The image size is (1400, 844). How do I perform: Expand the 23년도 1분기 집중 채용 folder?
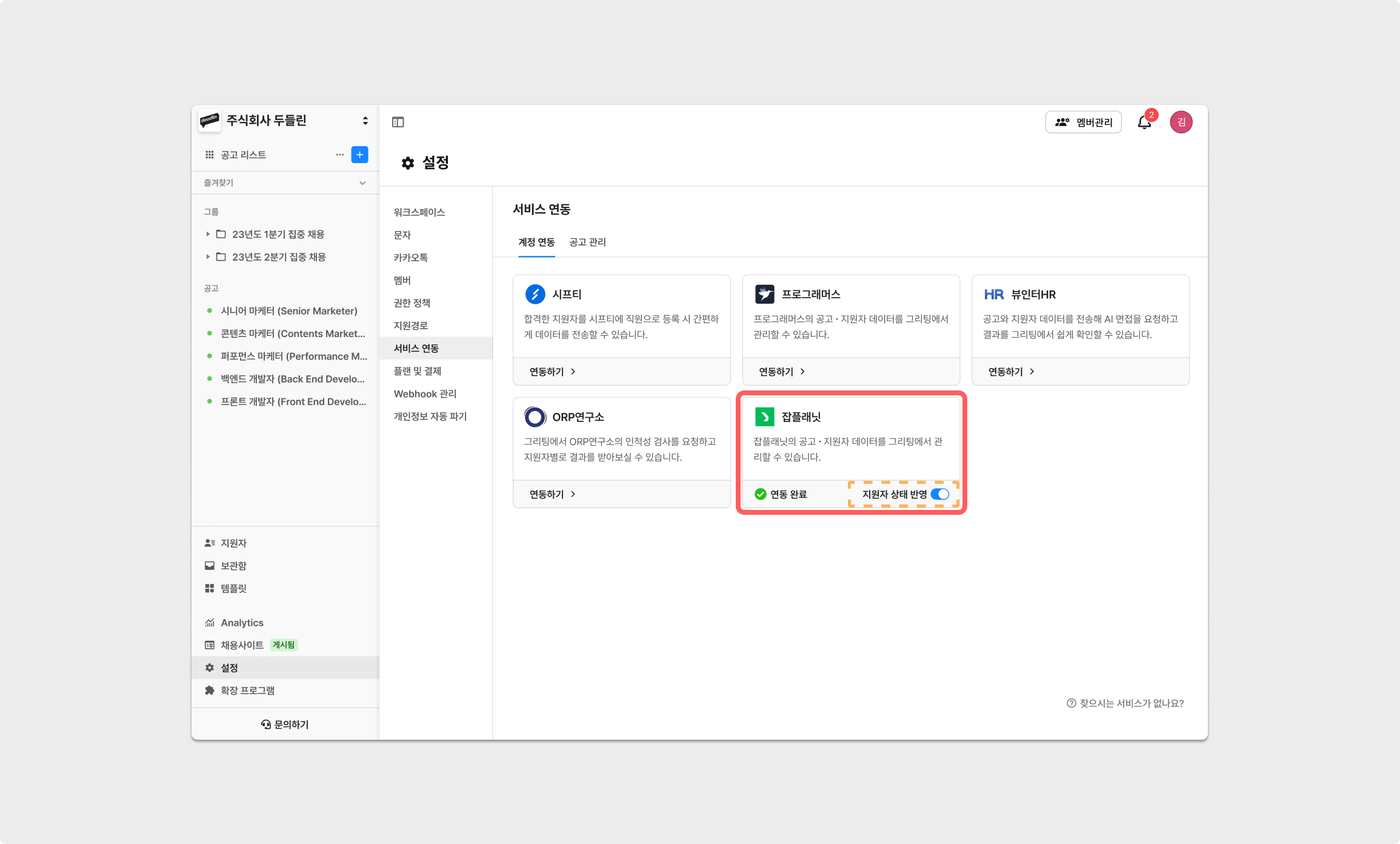[x=208, y=234]
